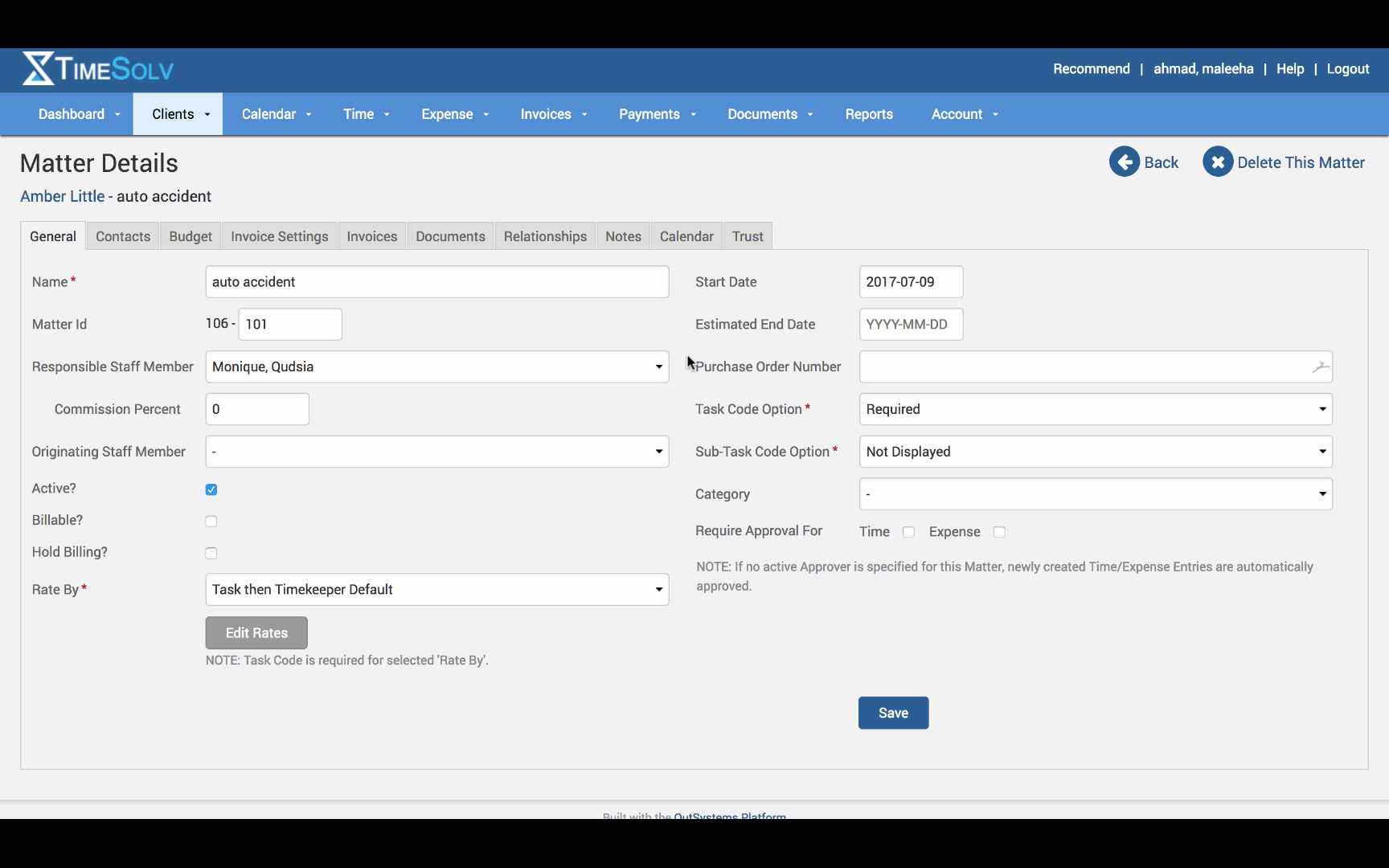Open Responsible Staff Member dropdown
The image size is (1389, 868).
click(x=436, y=367)
